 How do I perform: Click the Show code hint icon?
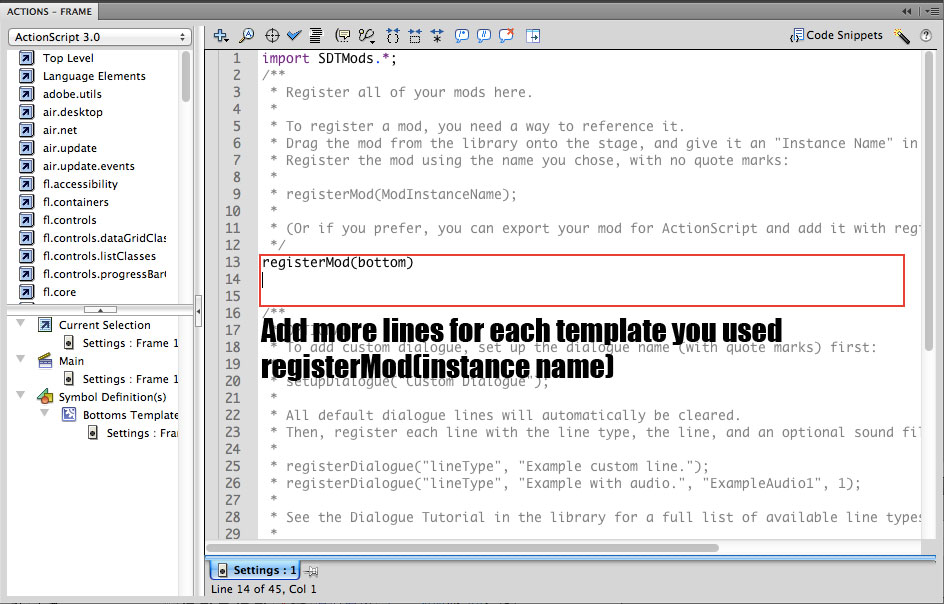(x=344, y=36)
